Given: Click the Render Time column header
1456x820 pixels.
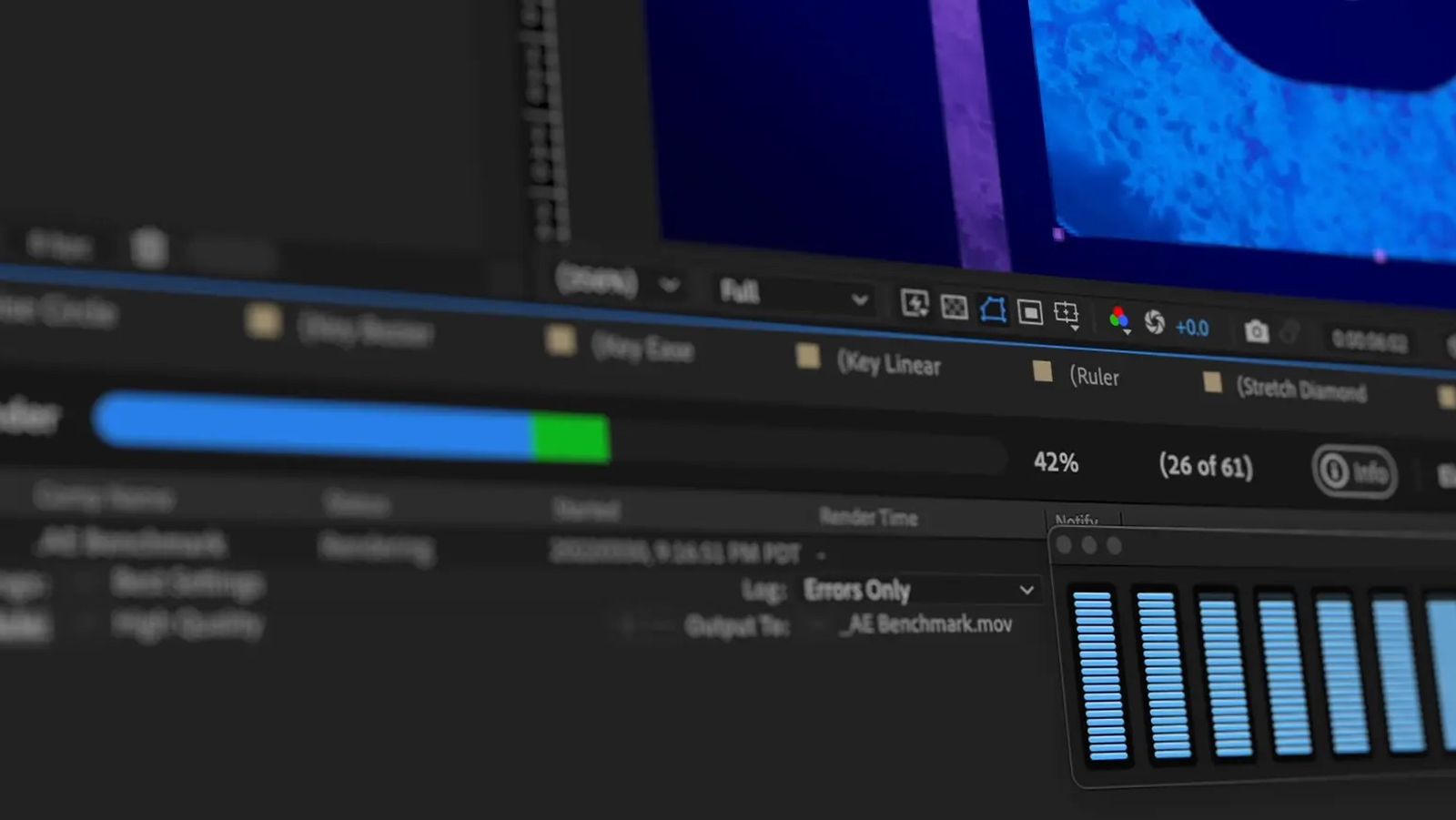Looking at the screenshot, I should (x=868, y=517).
